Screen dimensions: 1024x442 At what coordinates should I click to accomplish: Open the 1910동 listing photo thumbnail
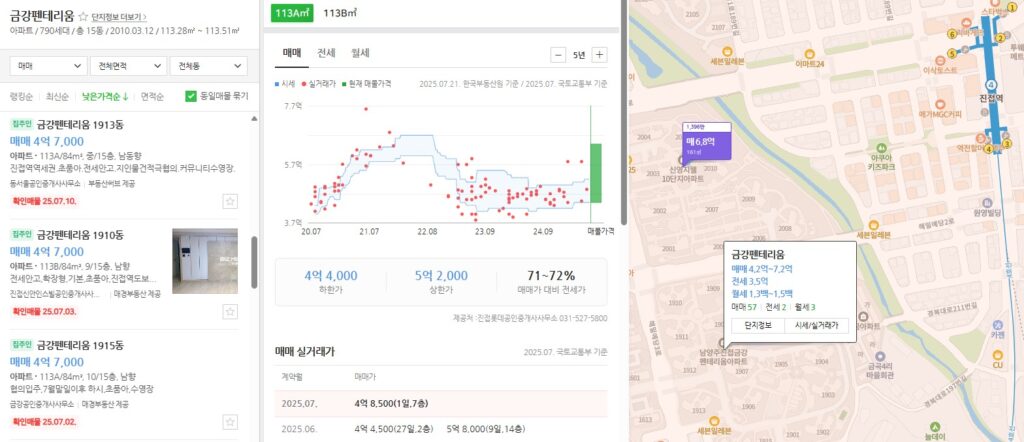click(x=205, y=261)
